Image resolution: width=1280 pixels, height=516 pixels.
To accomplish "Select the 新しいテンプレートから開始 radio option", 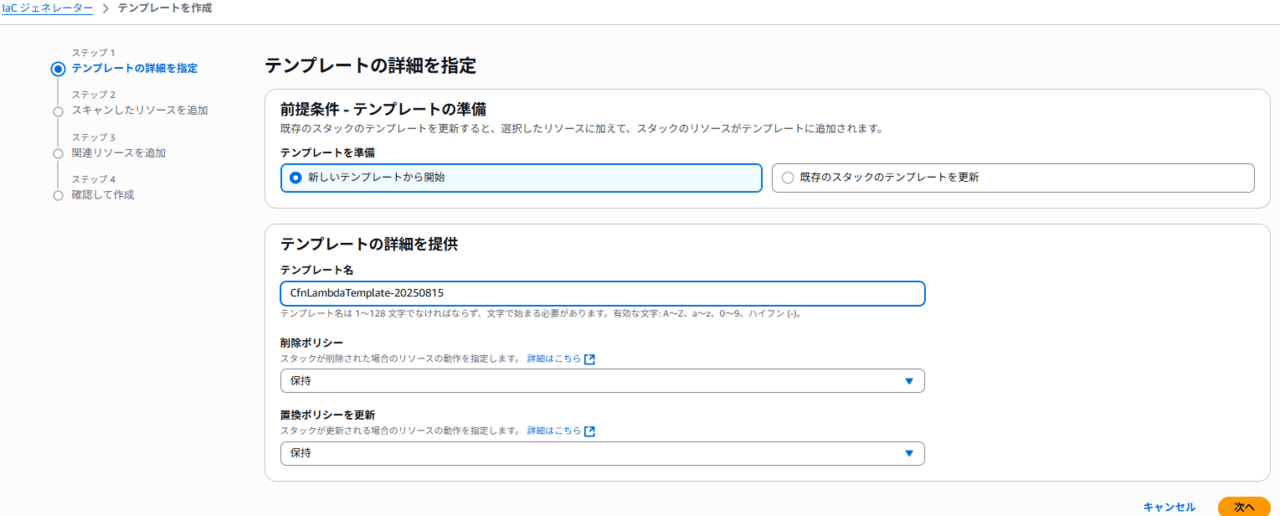I will pyautogui.click(x=521, y=177).
